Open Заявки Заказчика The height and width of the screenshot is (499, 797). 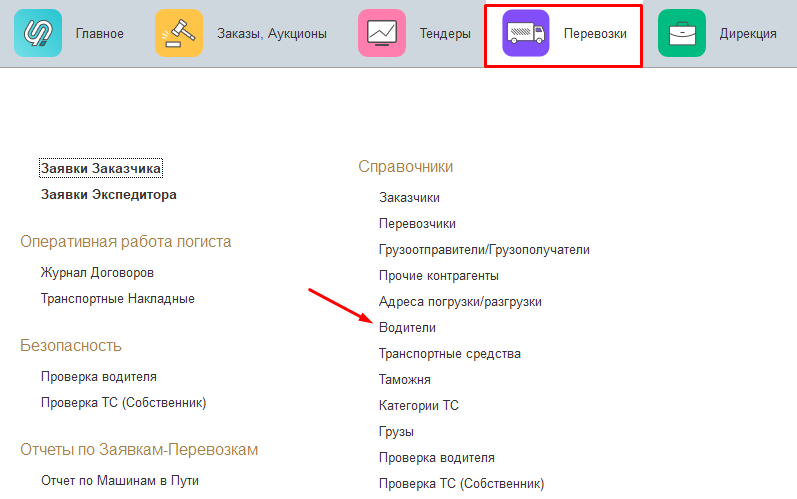(101, 168)
